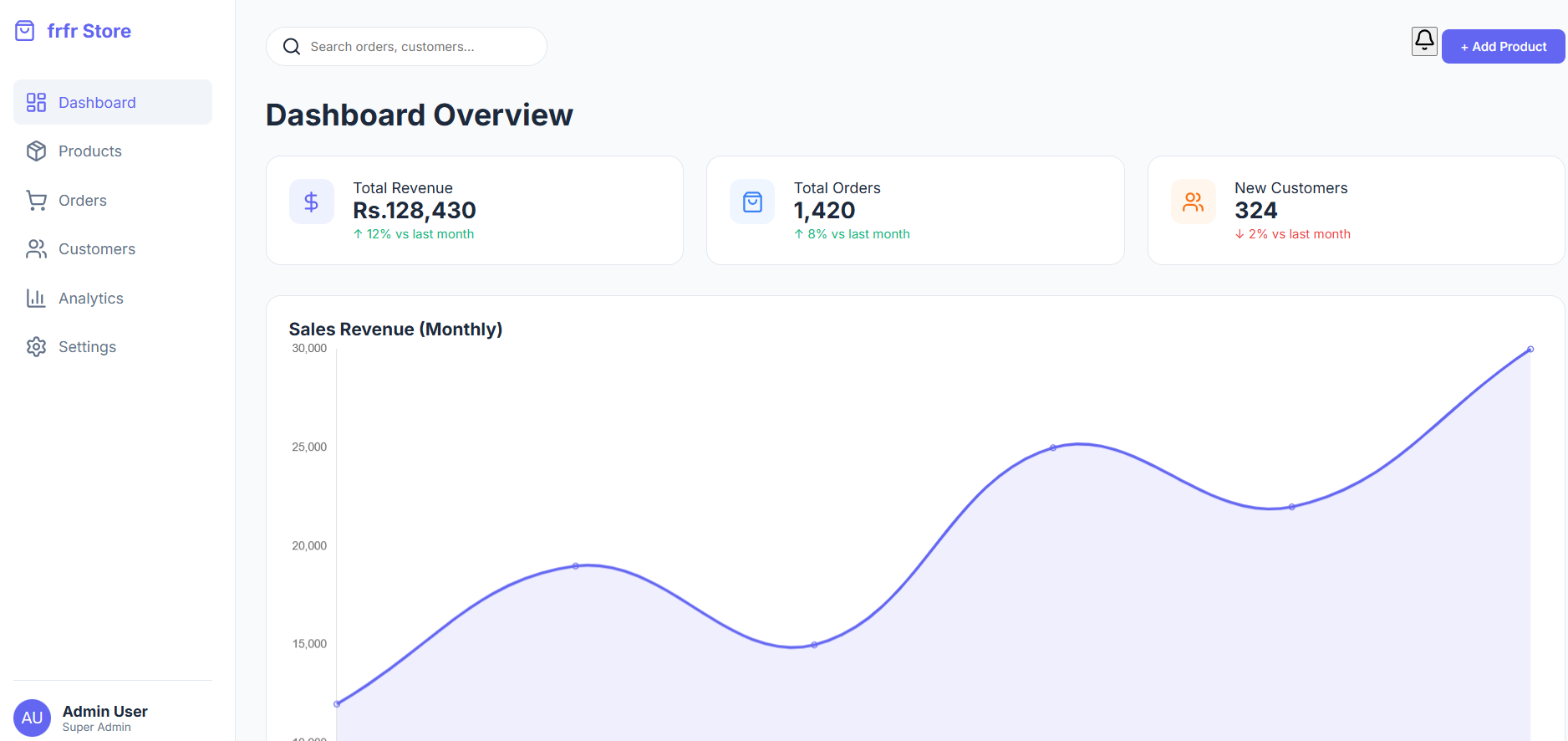Open the Analytics page
Viewport: 1568px width, 741px height.
click(x=113, y=299)
